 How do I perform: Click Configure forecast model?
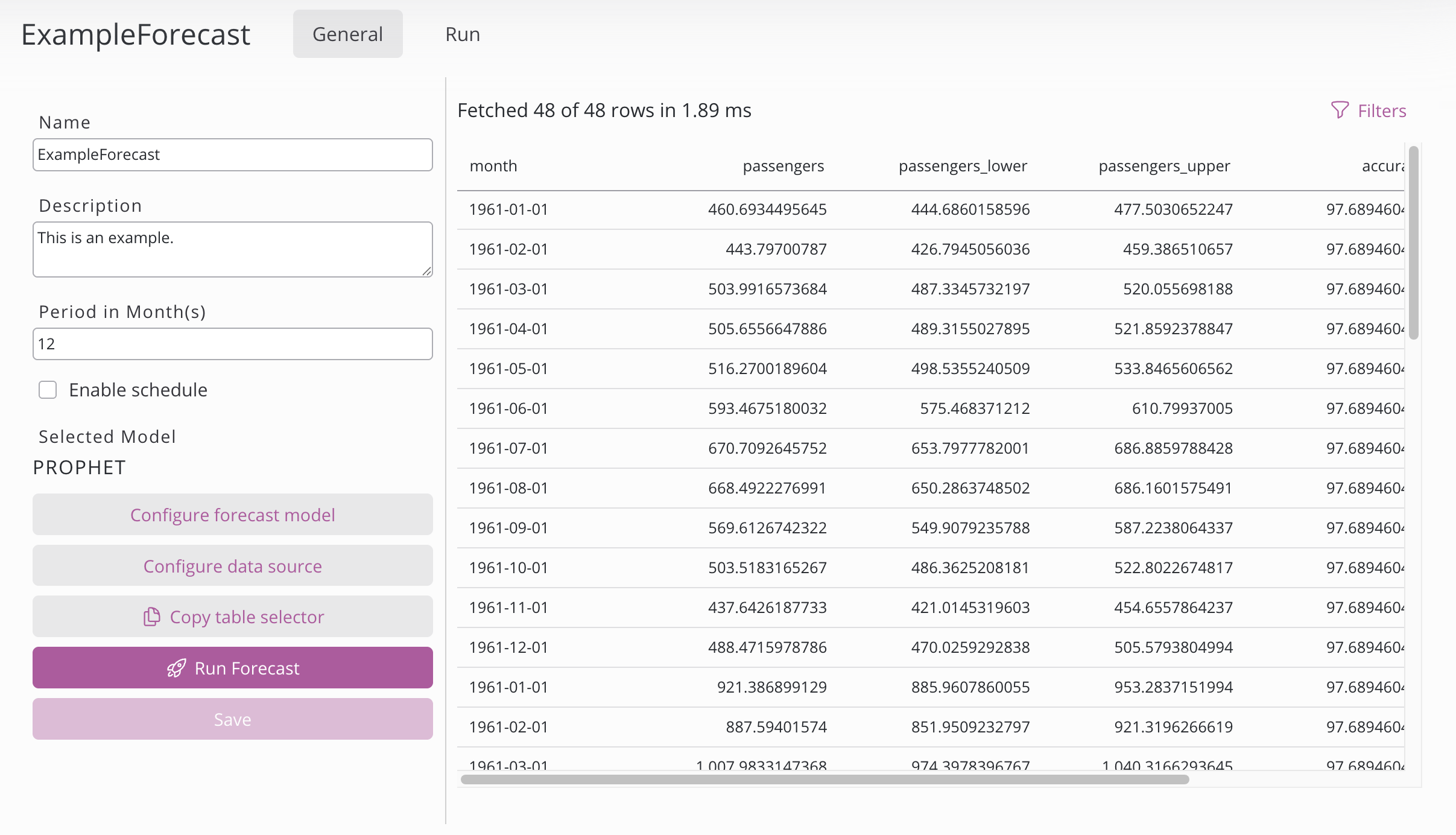tap(232, 515)
